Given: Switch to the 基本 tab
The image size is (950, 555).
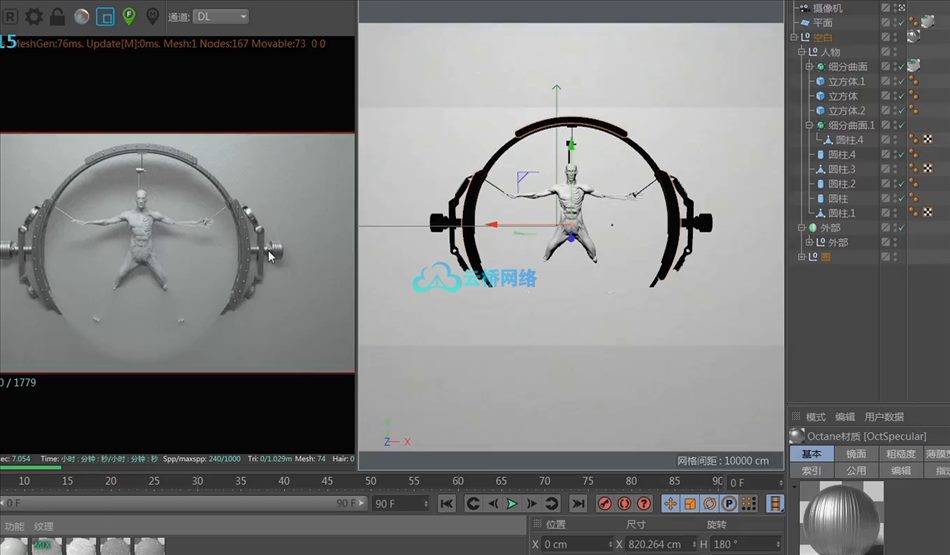Looking at the screenshot, I should tap(812, 453).
